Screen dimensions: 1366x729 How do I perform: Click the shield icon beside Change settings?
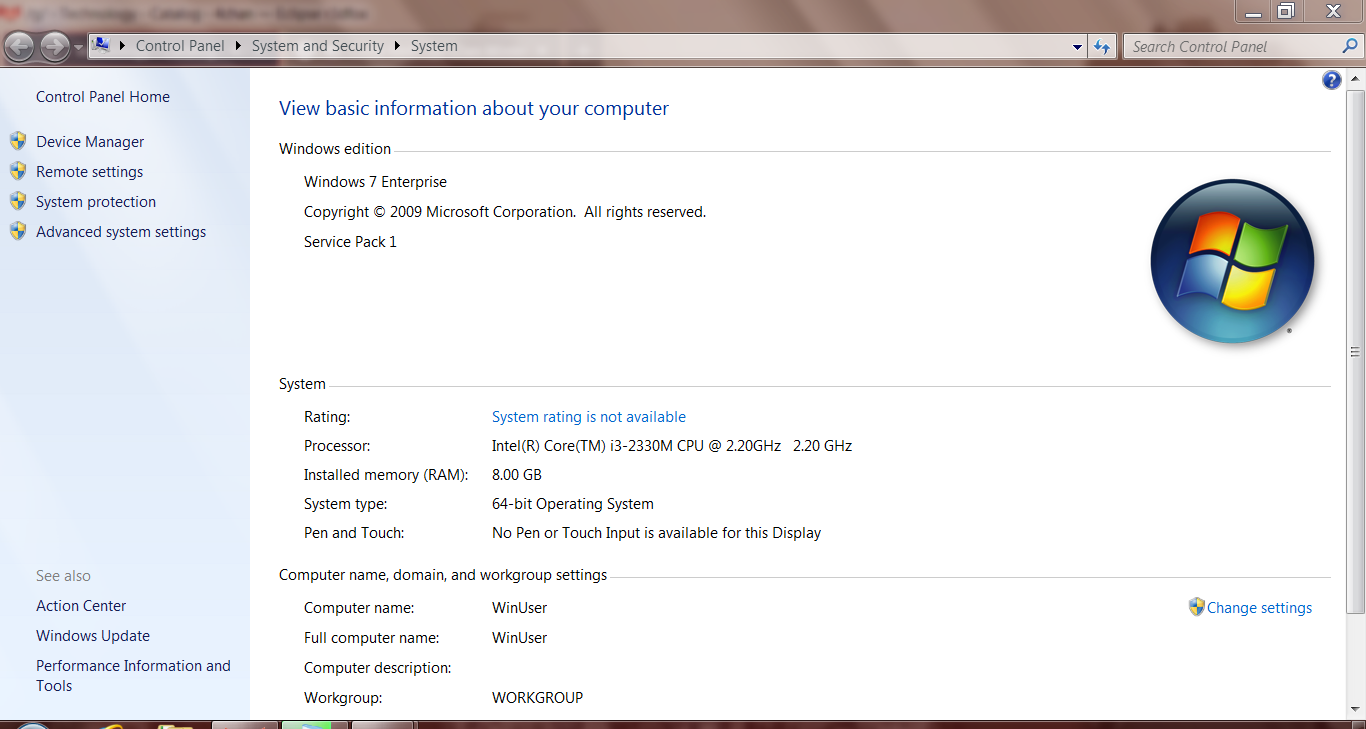coord(1197,607)
